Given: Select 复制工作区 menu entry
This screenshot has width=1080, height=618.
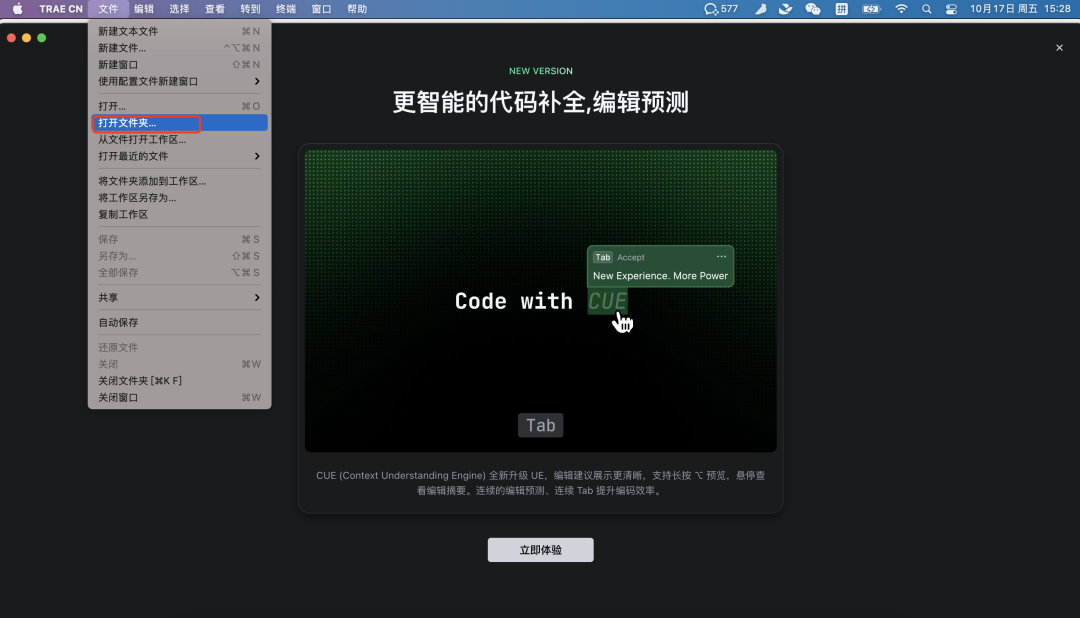Looking at the screenshot, I should 179,214.
